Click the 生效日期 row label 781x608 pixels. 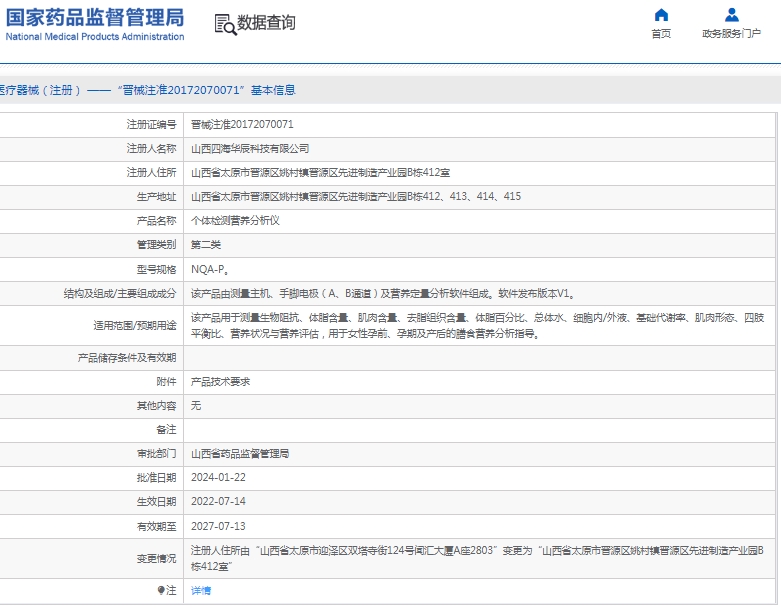156,501
